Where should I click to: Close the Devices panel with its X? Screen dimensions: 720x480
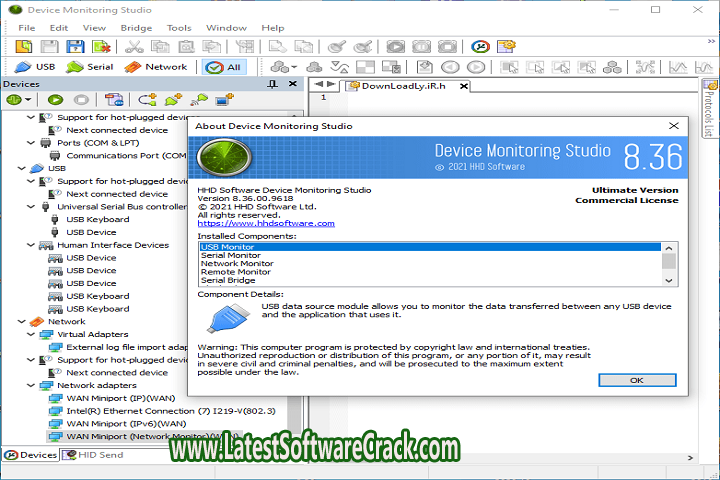point(290,84)
